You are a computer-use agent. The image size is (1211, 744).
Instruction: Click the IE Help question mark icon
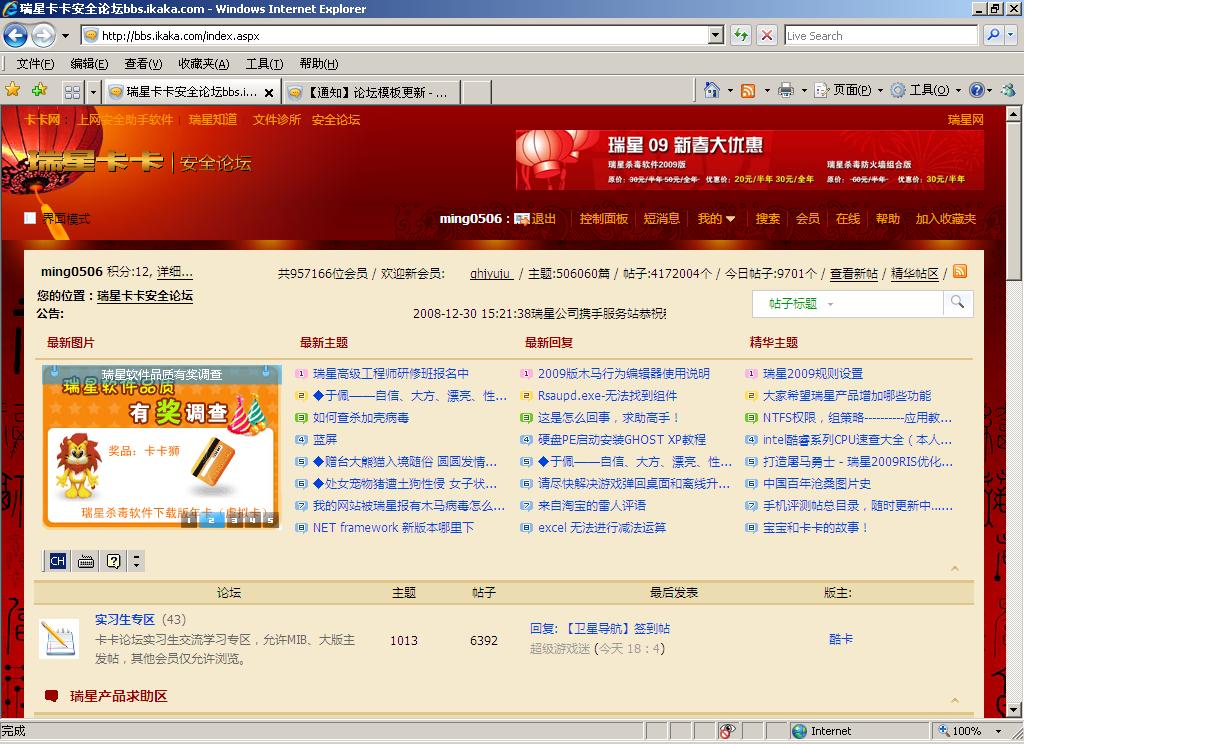pyautogui.click(x=977, y=90)
